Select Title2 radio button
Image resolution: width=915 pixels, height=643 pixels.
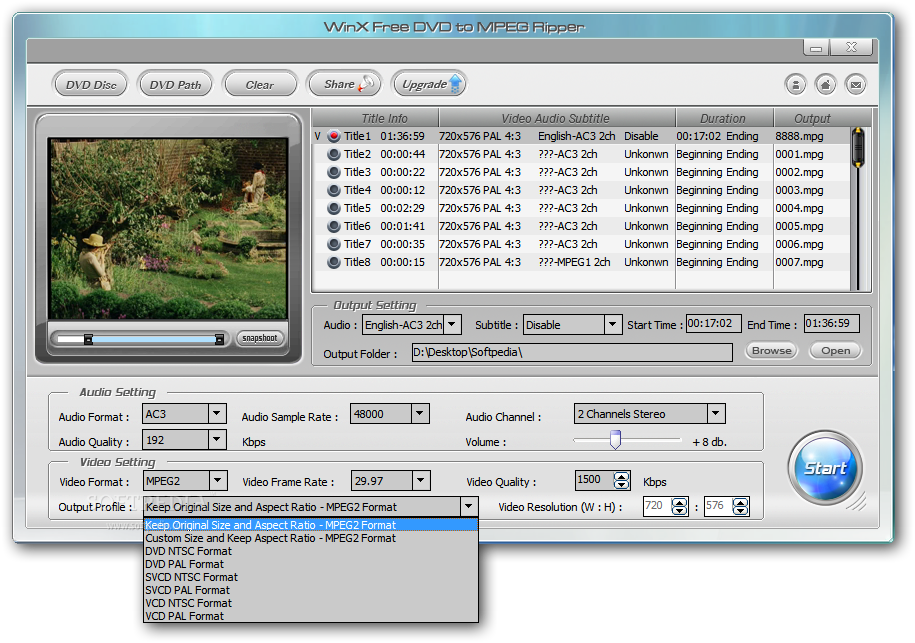[334, 154]
